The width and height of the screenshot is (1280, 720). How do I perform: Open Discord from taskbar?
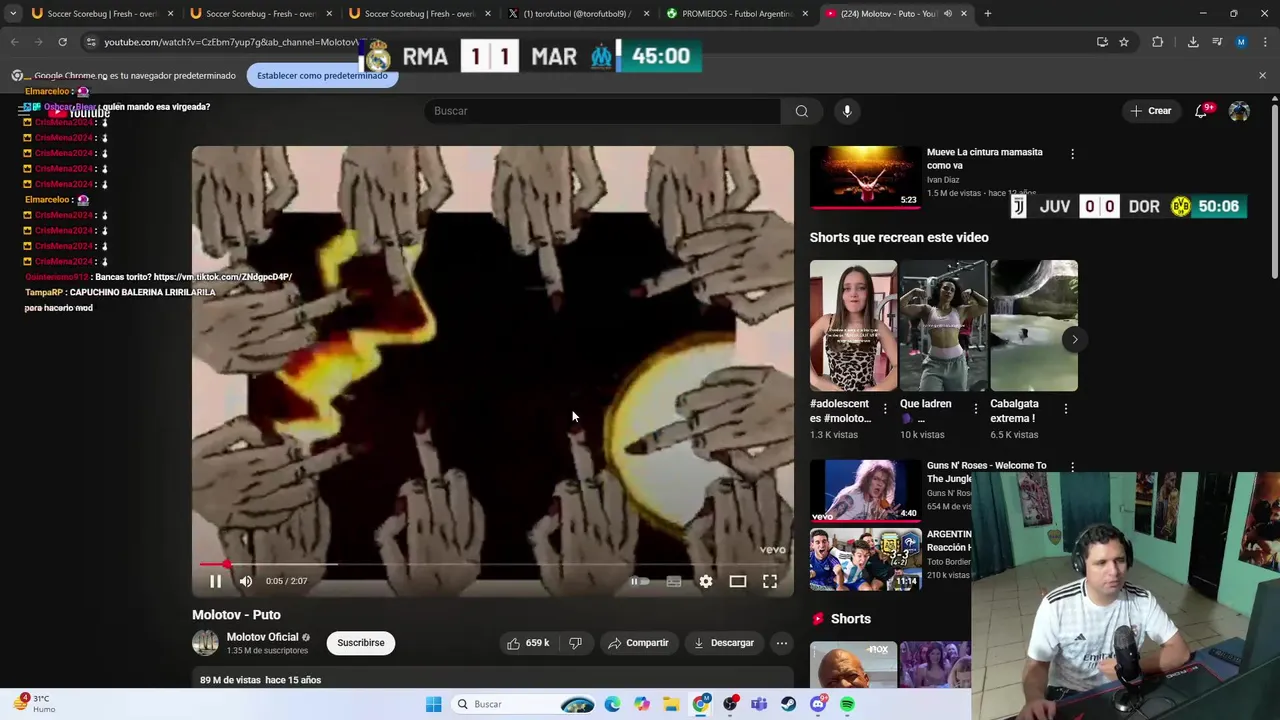click(818, 704)
